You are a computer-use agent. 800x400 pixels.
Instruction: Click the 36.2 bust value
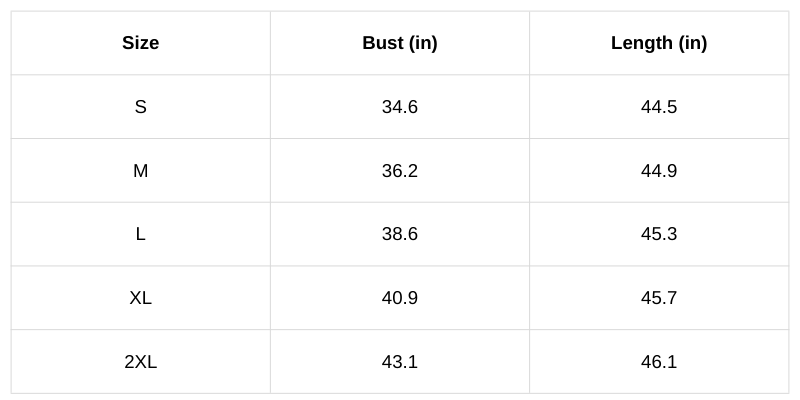(399, 171)
